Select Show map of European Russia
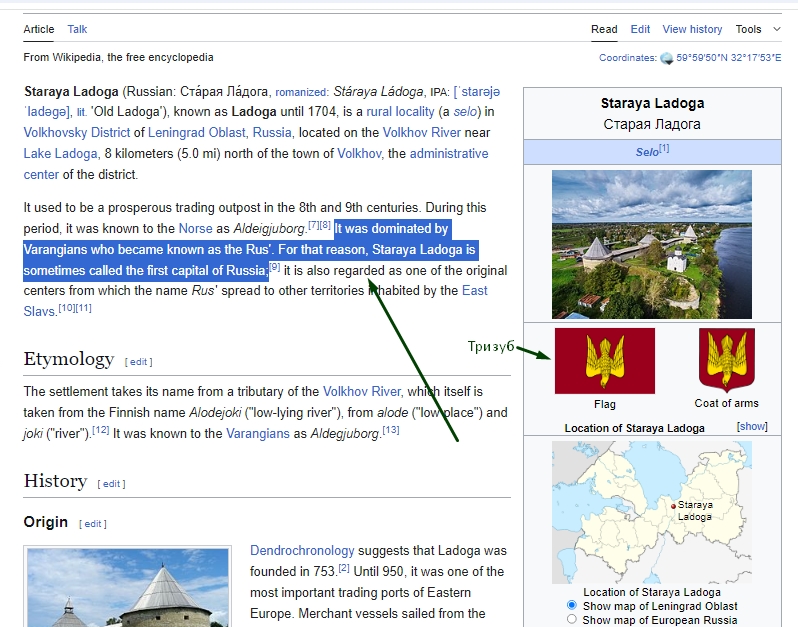The height and width of the screenshot is (627, 798). tap(572, 619)
